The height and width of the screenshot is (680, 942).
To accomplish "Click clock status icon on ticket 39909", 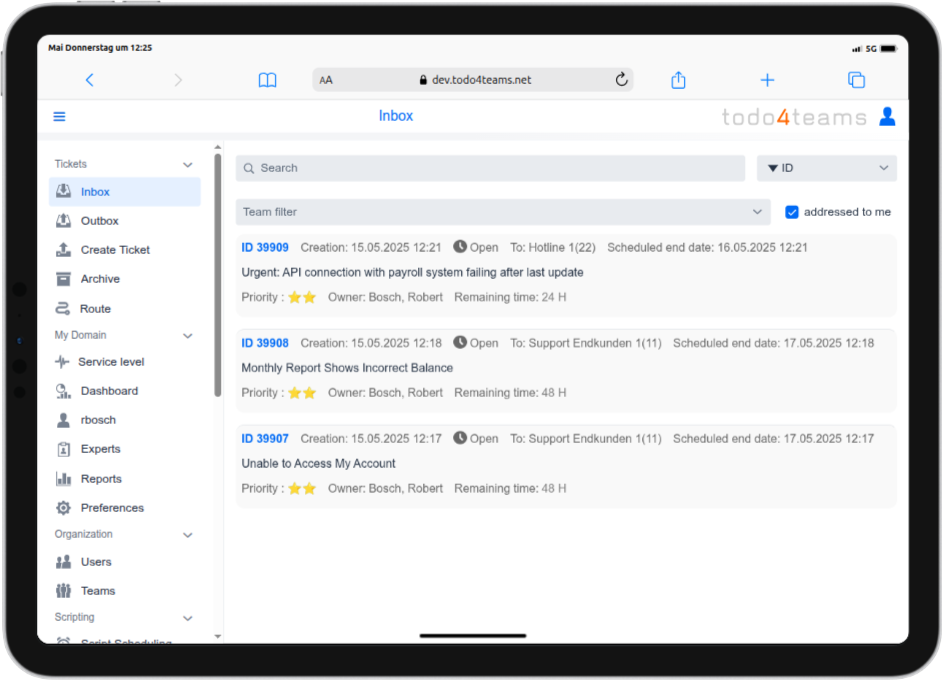I will tap(460, 246).
